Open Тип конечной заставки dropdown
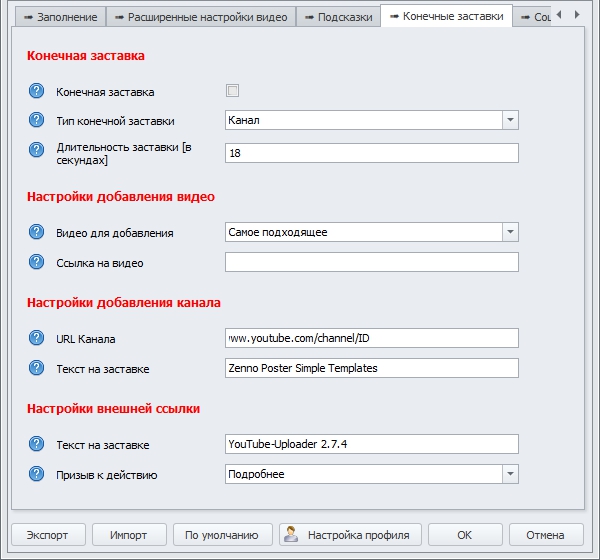600x560 pixels. click(510, 120)
